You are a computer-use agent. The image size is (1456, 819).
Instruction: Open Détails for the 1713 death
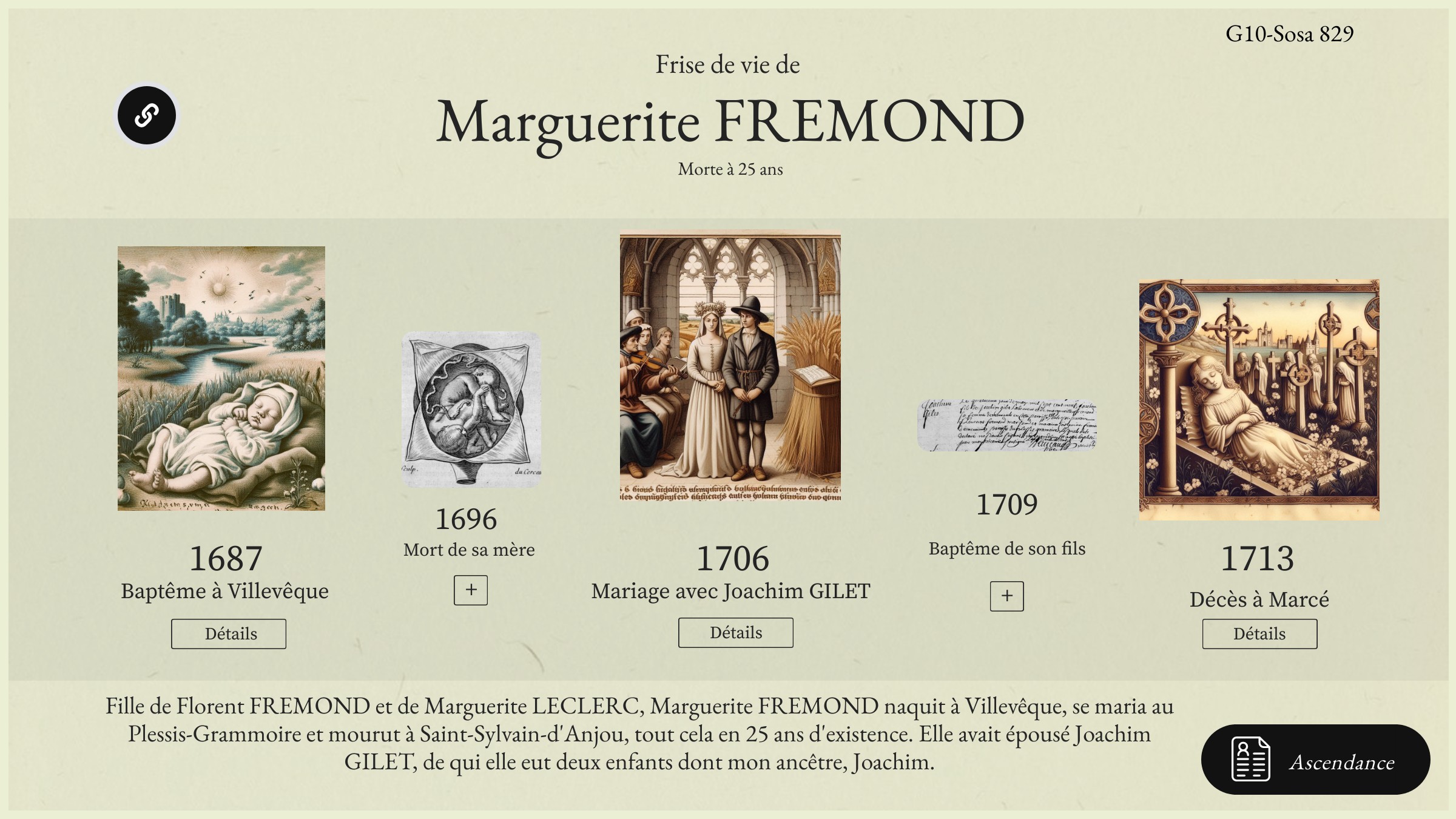1259,634
